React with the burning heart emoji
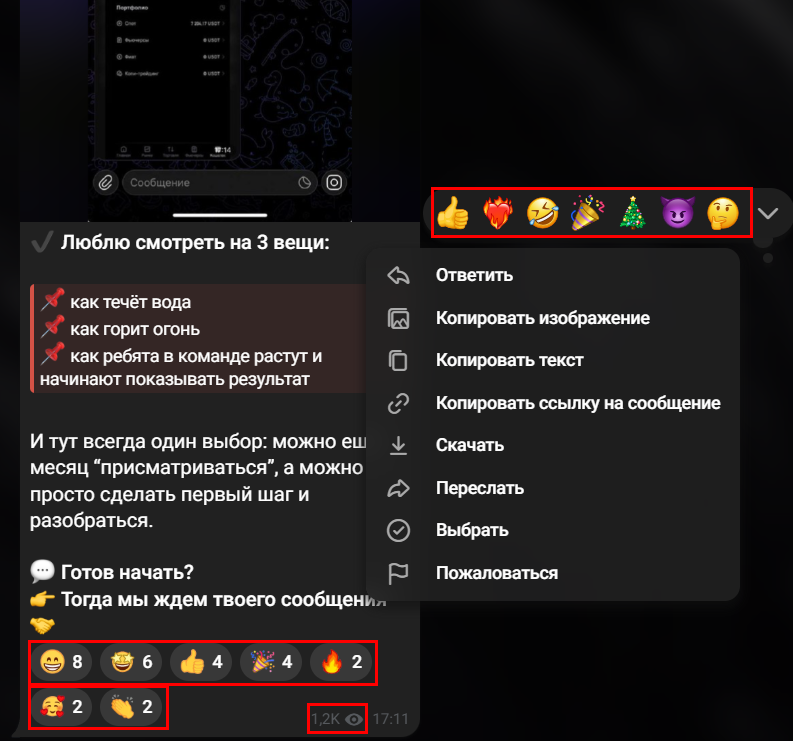 [x=498, y=213]
